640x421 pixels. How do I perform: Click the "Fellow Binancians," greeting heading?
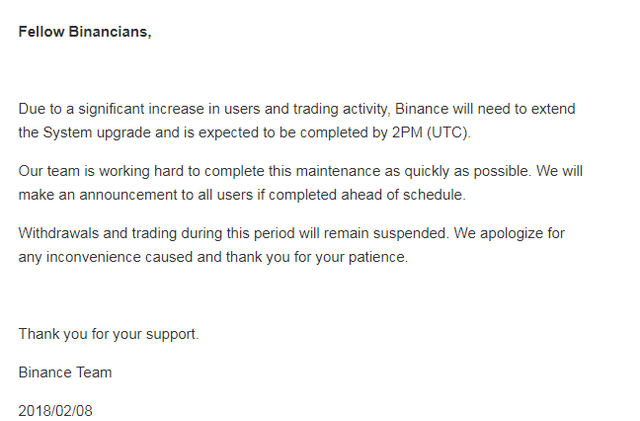(85, 32)
